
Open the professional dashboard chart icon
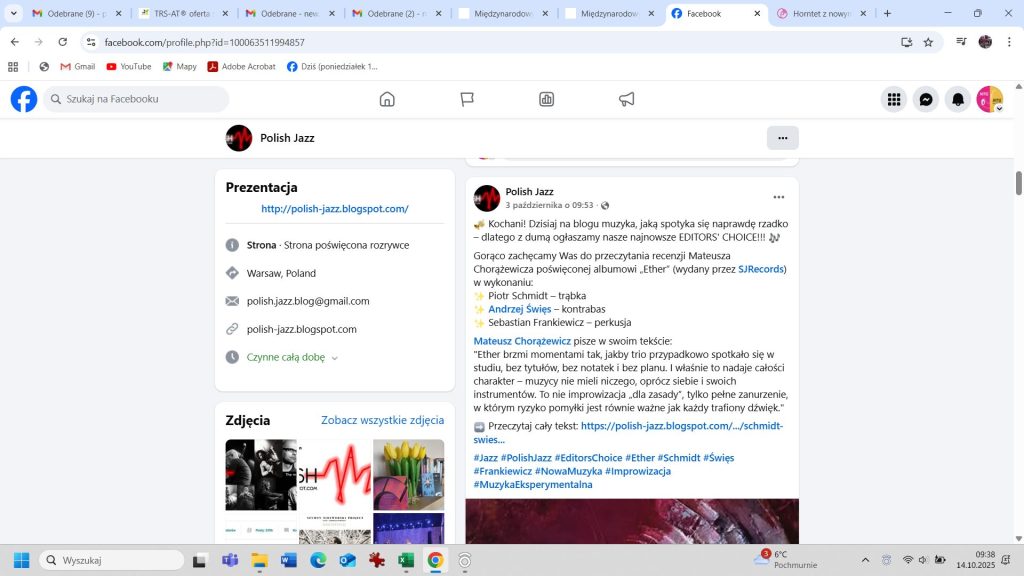point(547,99)
